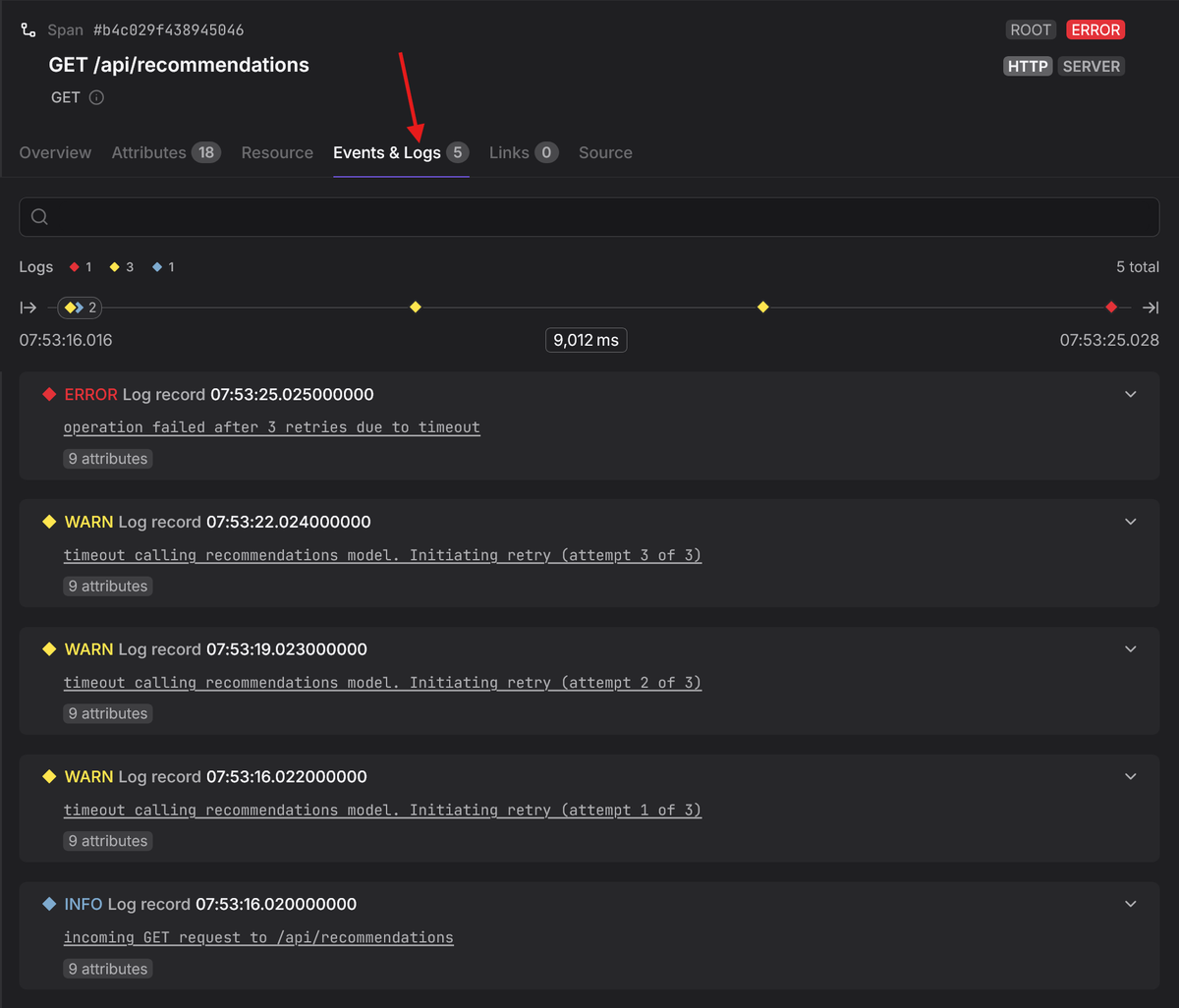1179x1008 pixels.
Task: Expand the attempt 2 of 3 WARN record
Action: tap(1131, 649)
